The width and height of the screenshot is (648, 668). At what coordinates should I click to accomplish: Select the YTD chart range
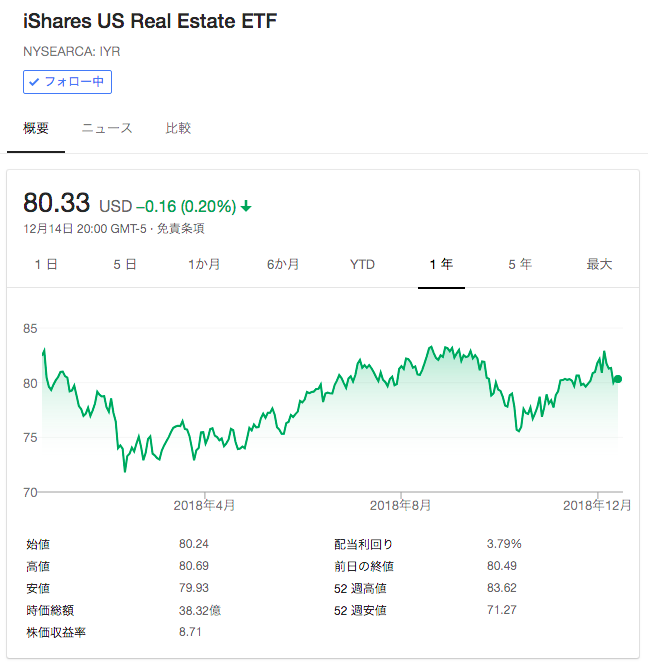click(x=362, y=265)
